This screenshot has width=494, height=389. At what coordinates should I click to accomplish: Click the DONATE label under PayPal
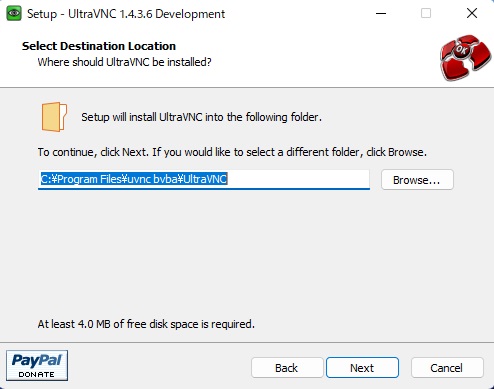tap(37, 374)
